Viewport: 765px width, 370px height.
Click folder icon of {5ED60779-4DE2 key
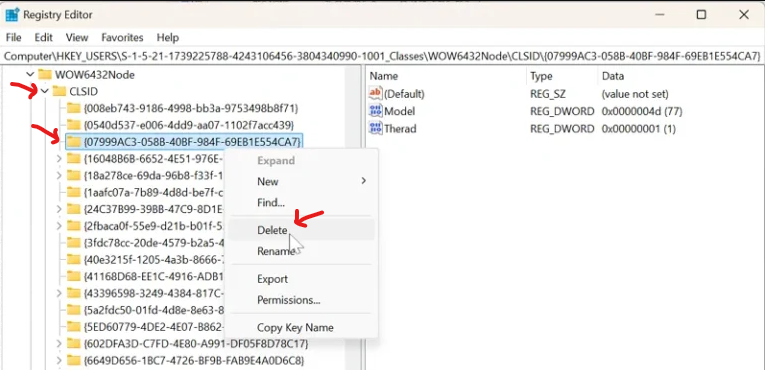(x=73, y=326)
